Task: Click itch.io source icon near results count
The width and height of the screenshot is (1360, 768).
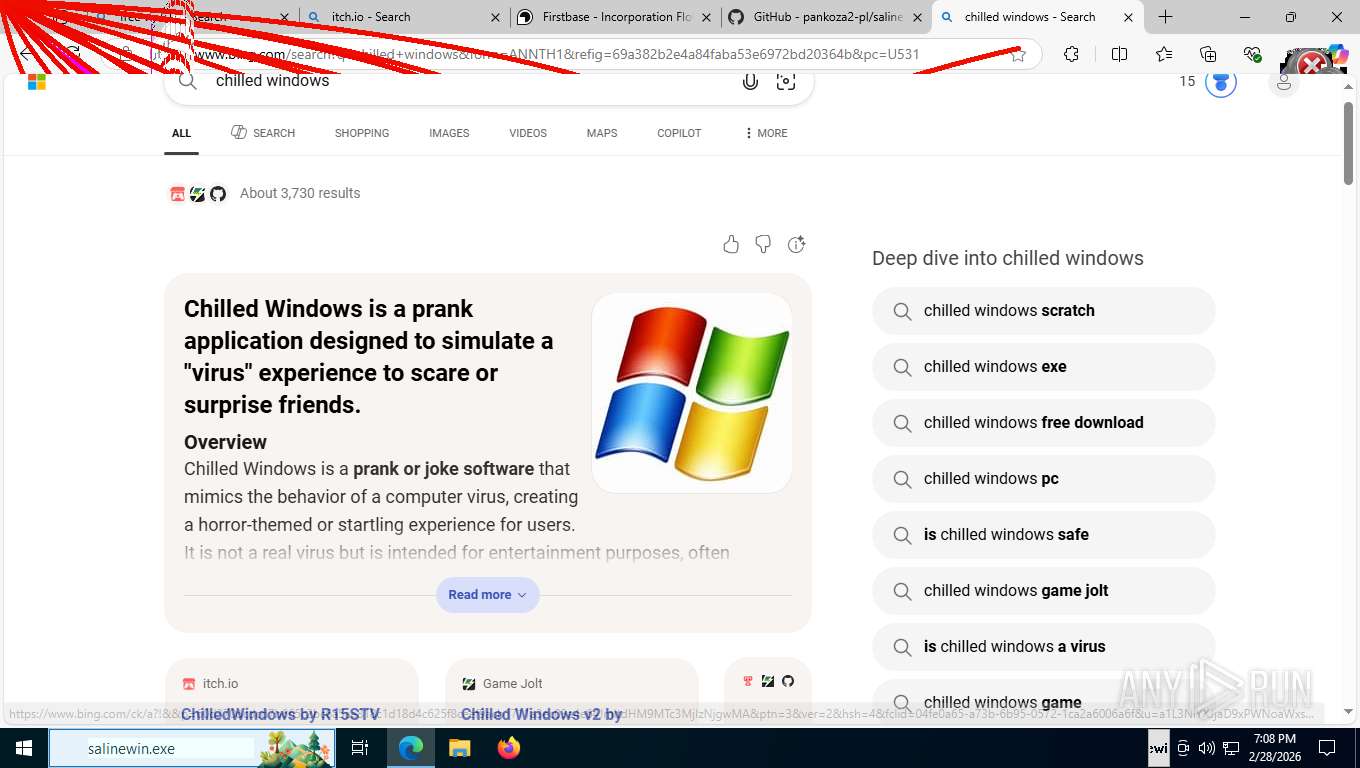Action: (177, 194)
